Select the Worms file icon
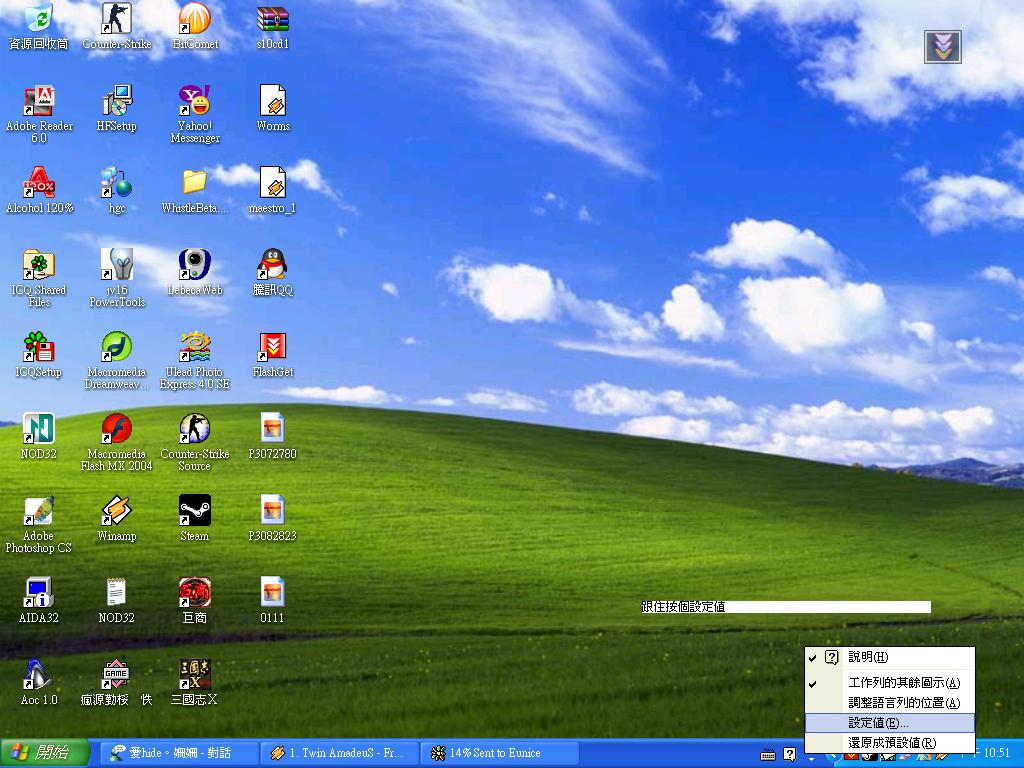This screenshot has height=768, width=1024. pos(273,108)
